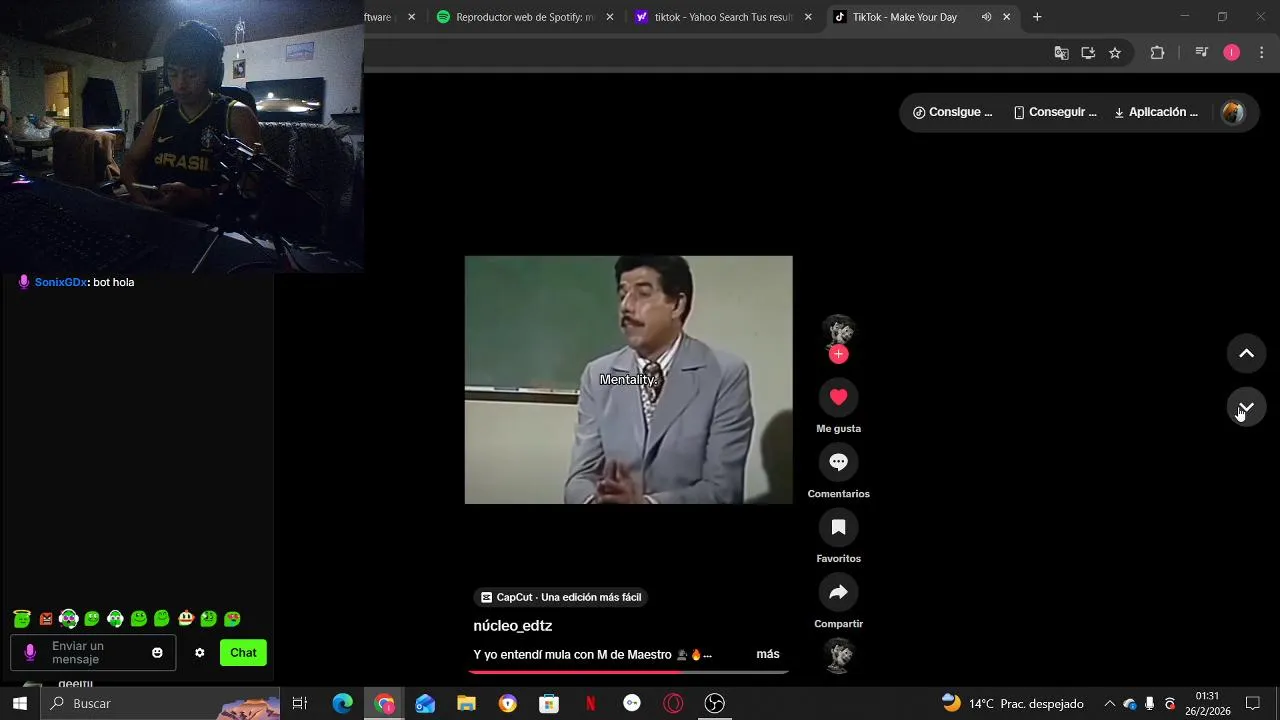This screenshot has width=1280, height=720.
Task: Click the Conseguir app phone button
Action: [1055, 112]
